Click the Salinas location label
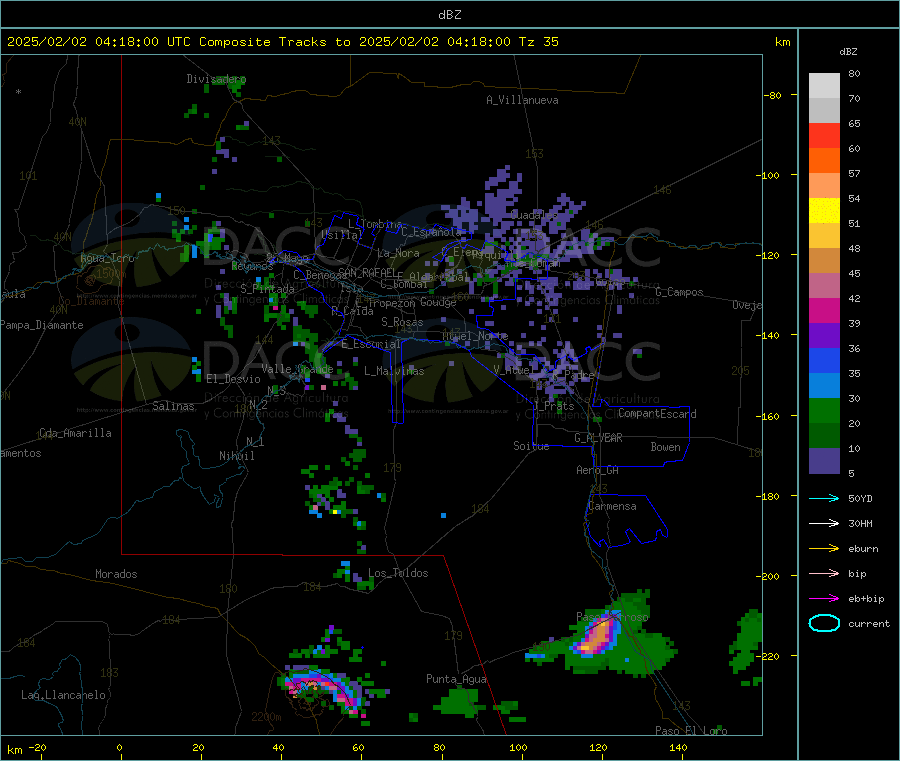This screenshot has height=761, width=900. coord(173,406)
